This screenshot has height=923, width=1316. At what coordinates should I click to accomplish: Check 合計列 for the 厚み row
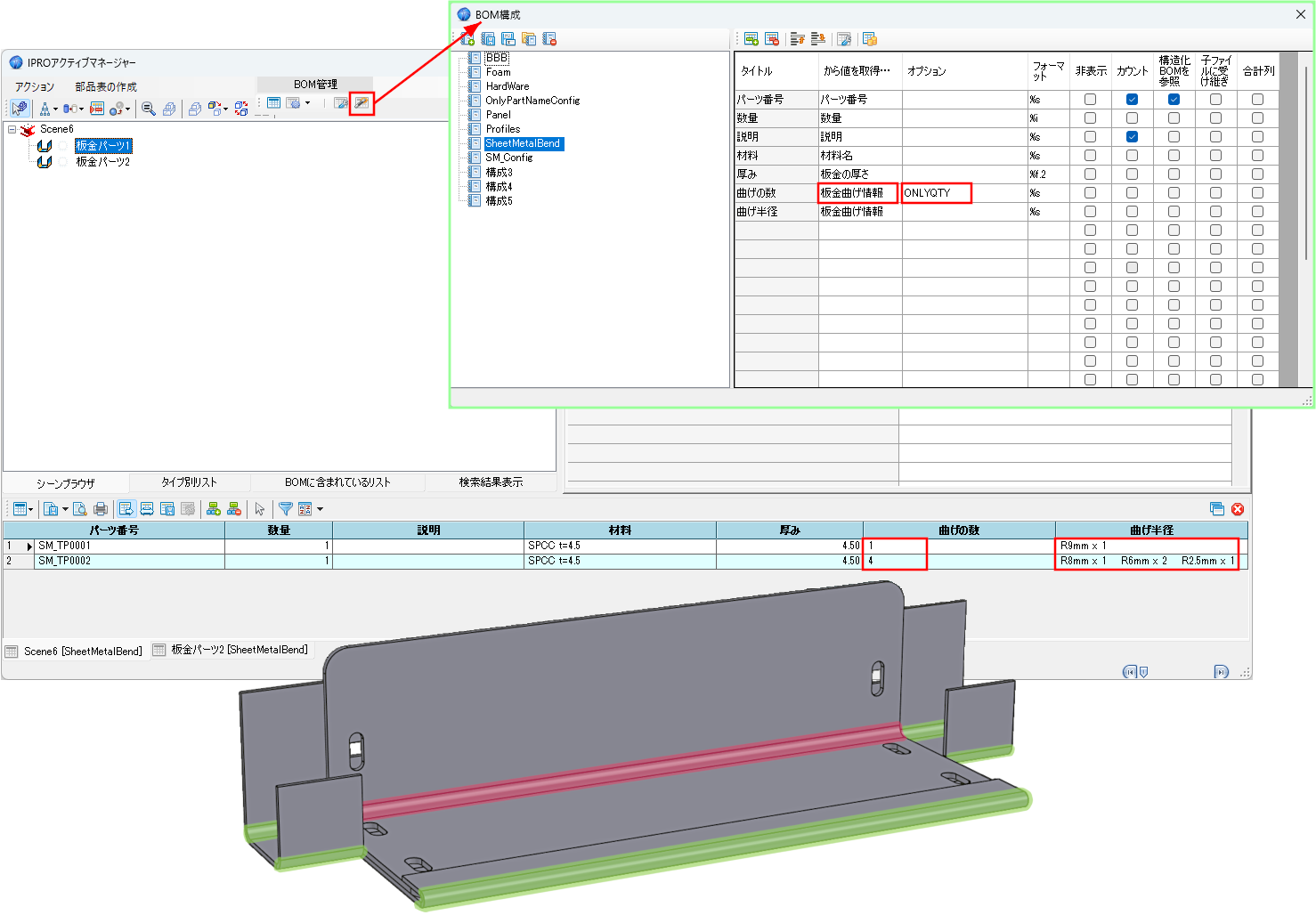pos(1257,174)
